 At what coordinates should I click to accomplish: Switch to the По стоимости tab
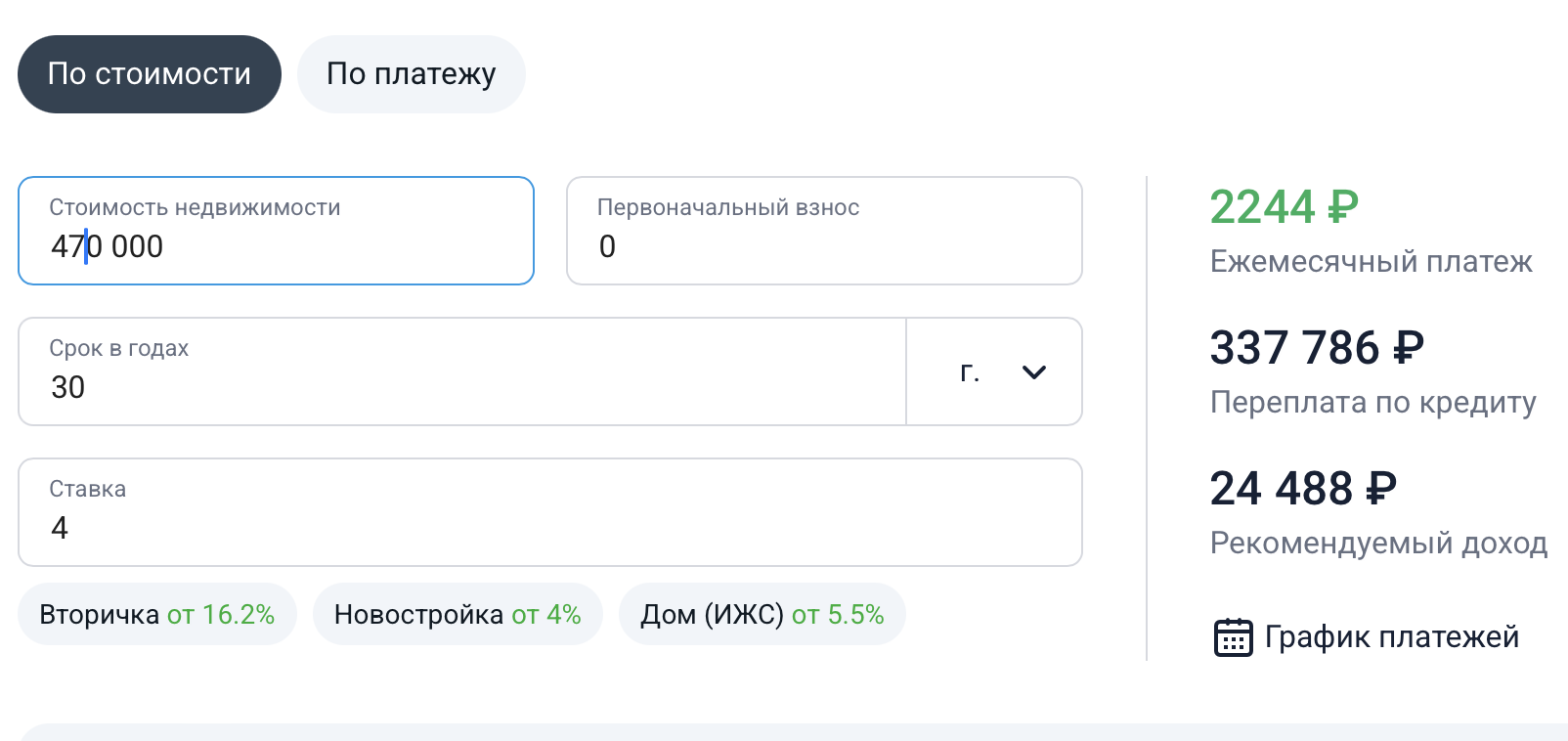coord(150,74)
